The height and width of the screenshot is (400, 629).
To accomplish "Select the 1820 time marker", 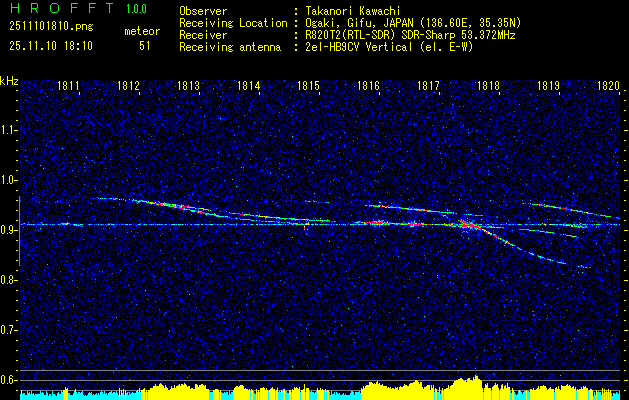I will click(x=607, y=87).
